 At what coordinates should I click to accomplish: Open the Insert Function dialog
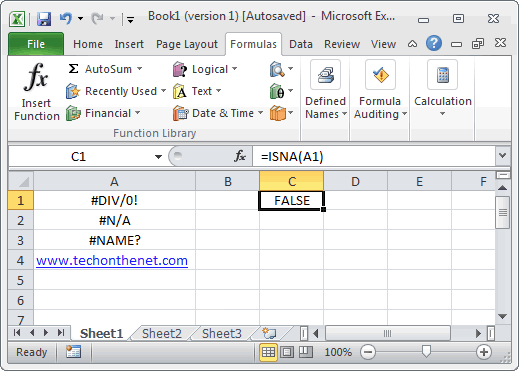point(36,92)
